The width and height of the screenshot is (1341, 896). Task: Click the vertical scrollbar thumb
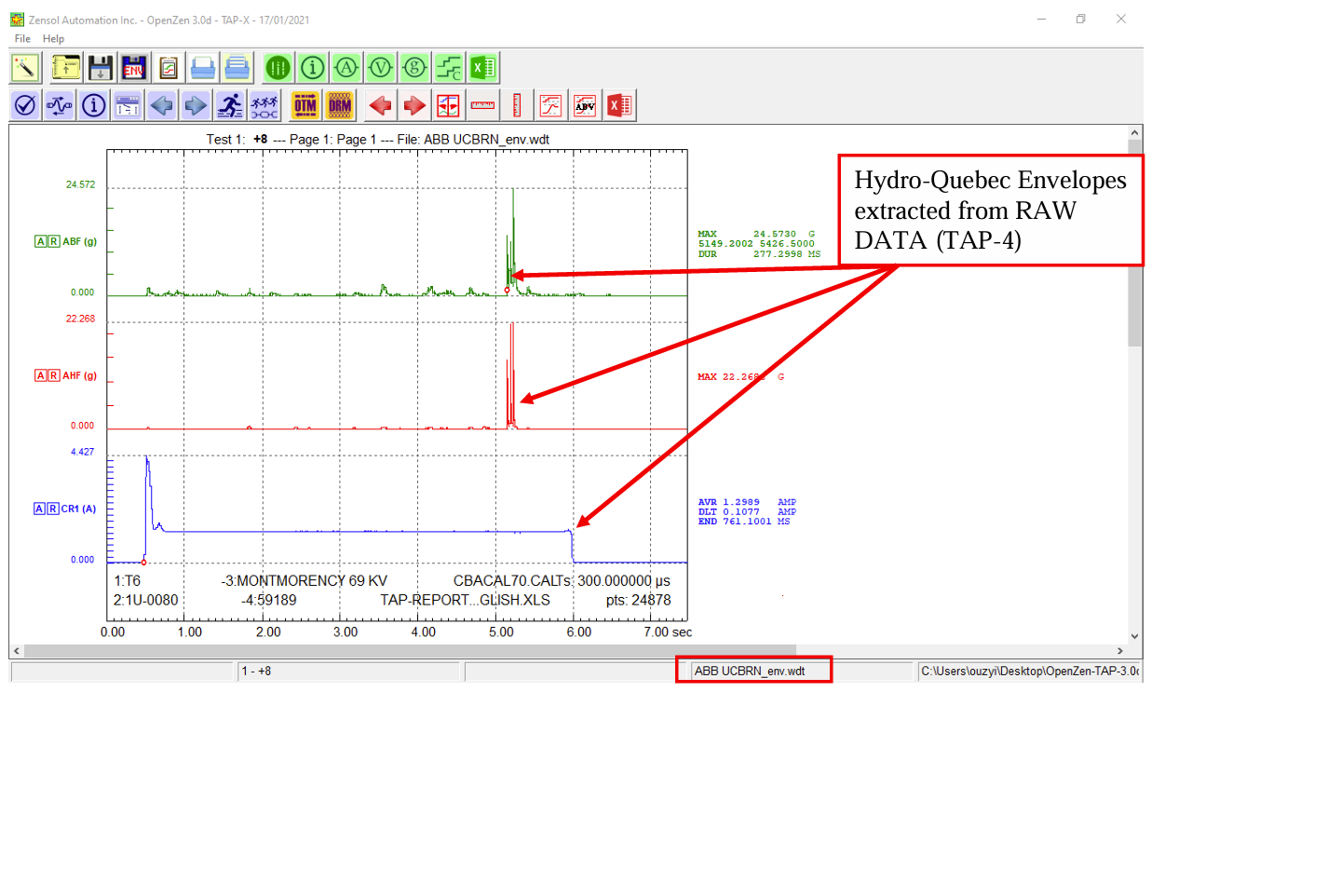(x=1134, y=243)
